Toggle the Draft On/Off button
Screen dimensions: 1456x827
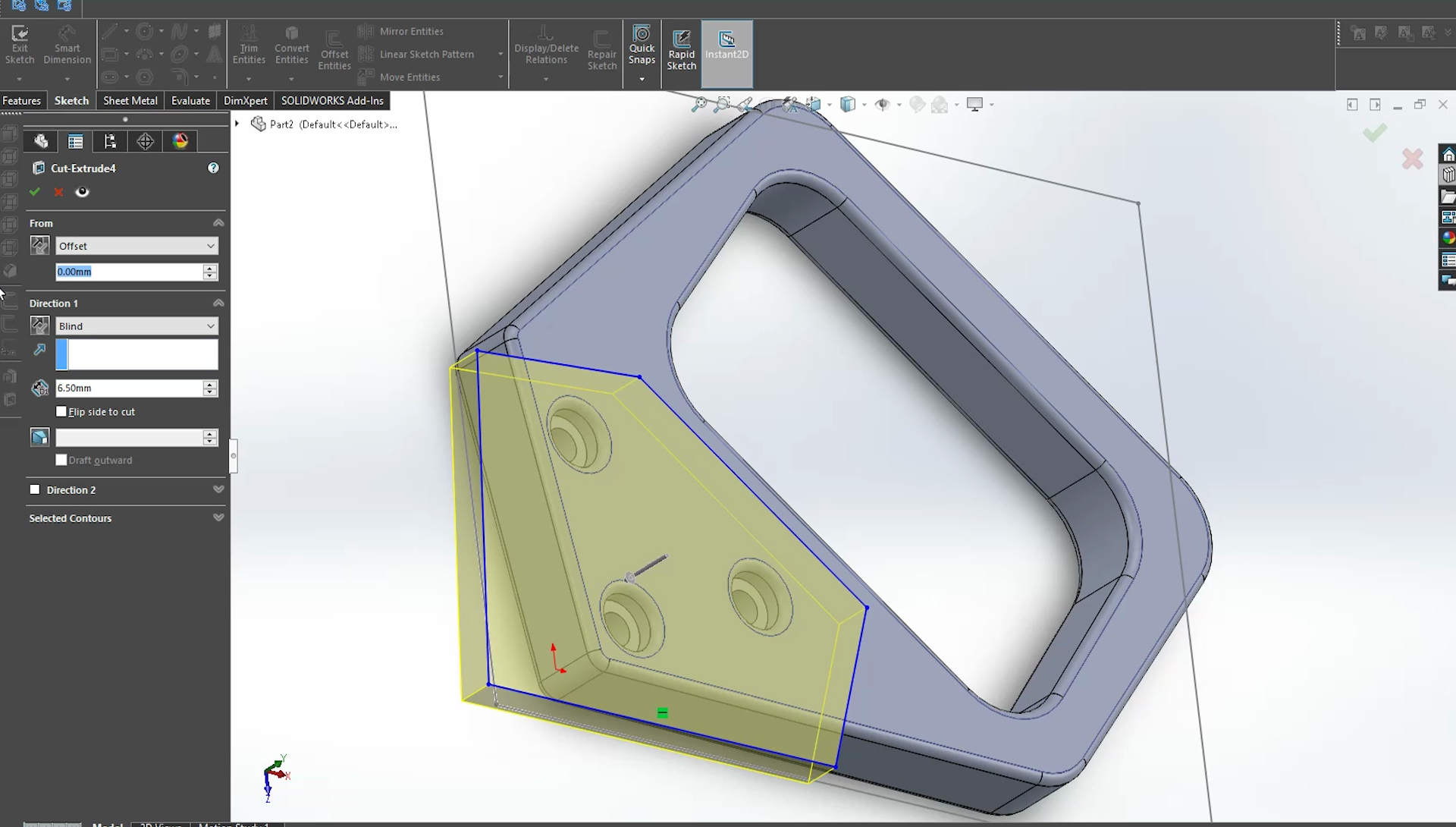tap(39, 437)
